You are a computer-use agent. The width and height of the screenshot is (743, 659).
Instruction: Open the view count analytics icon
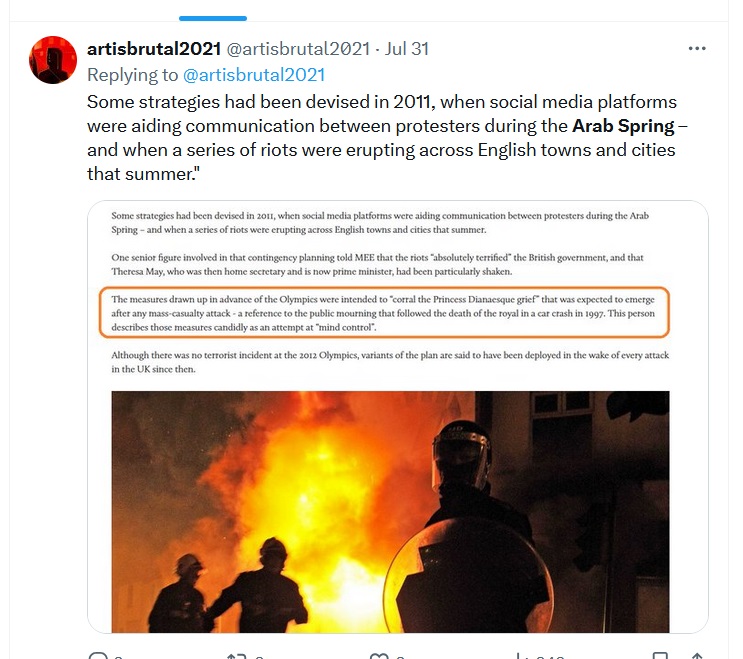(521, 656)
